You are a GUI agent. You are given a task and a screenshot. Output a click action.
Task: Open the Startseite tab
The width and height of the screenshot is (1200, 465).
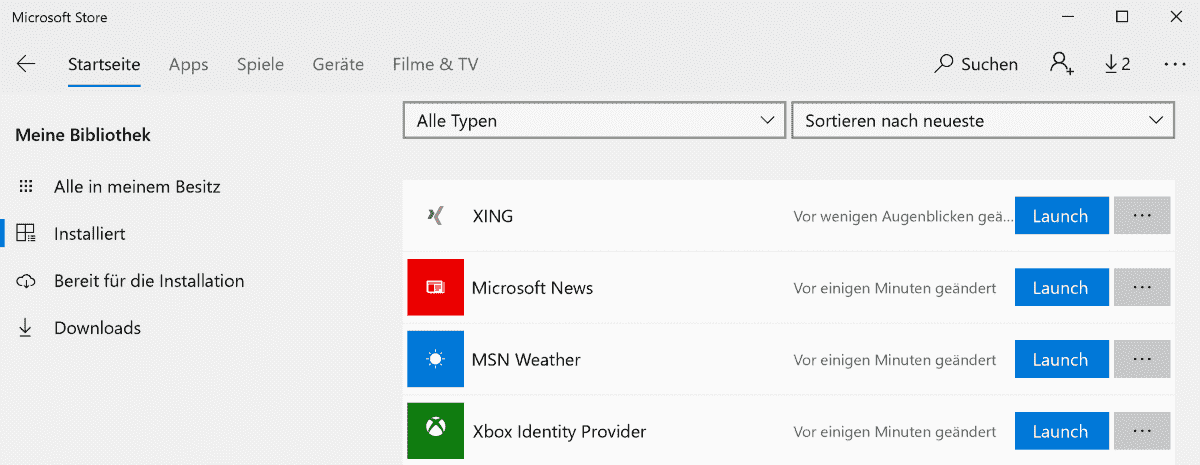[104, 64]
